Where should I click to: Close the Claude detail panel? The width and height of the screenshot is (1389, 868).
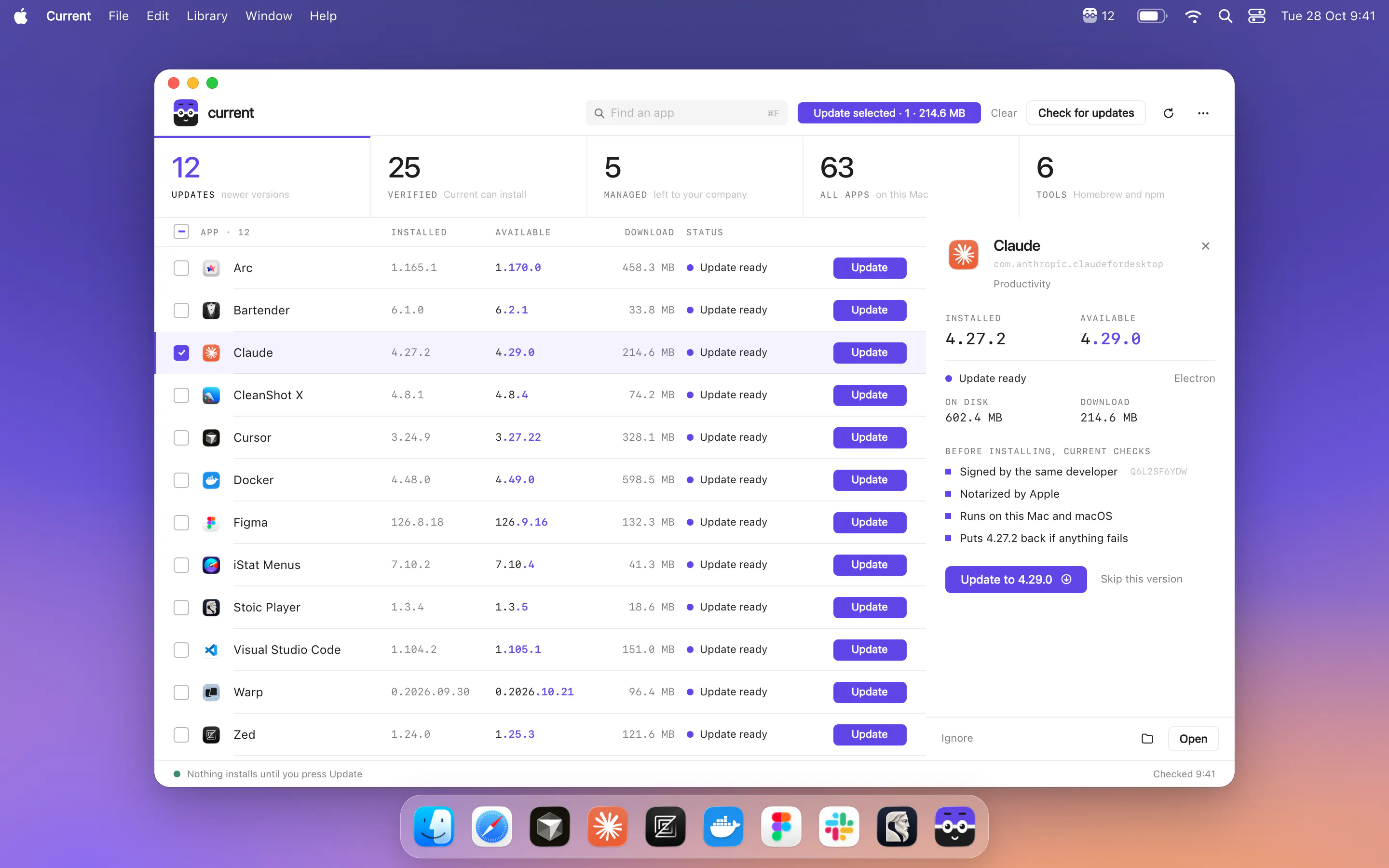click(x=1206, y=246)
